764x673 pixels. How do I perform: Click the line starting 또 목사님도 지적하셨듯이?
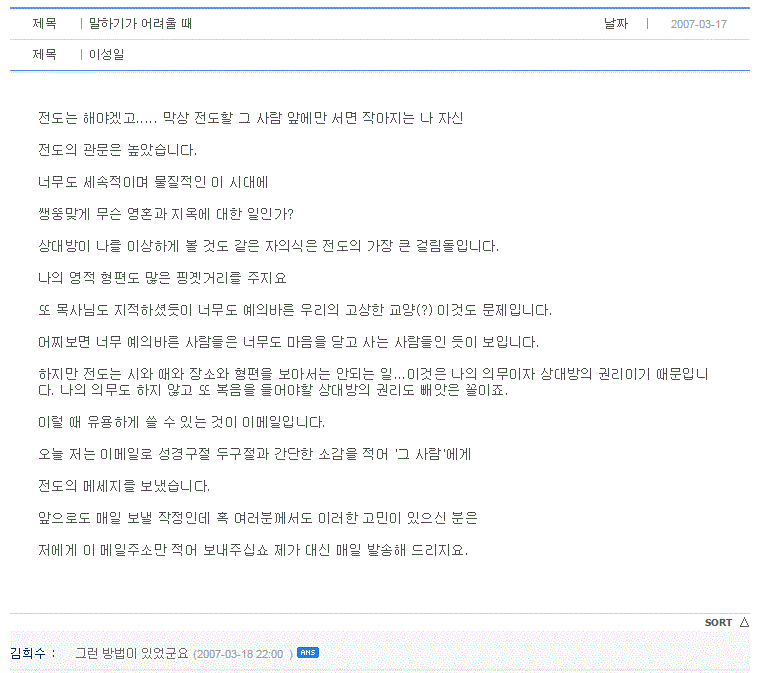coord(295,310)
